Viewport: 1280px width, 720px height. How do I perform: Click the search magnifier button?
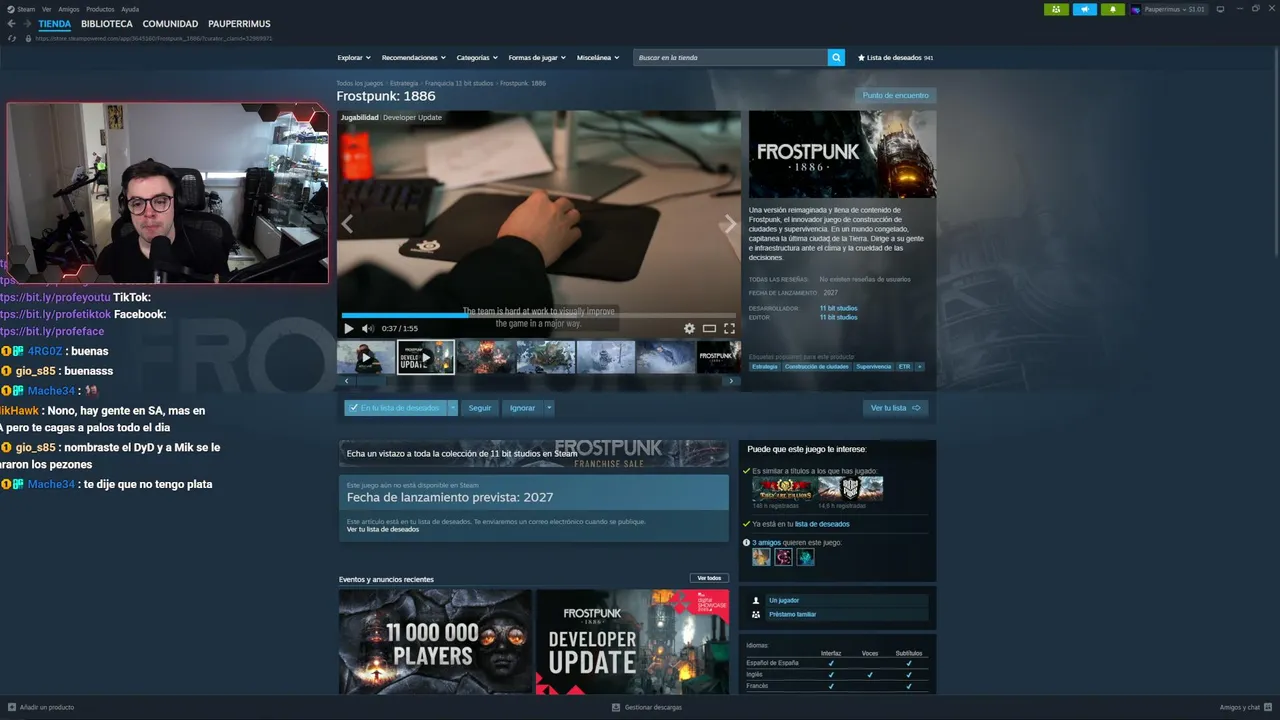click(x=836, y=58)
